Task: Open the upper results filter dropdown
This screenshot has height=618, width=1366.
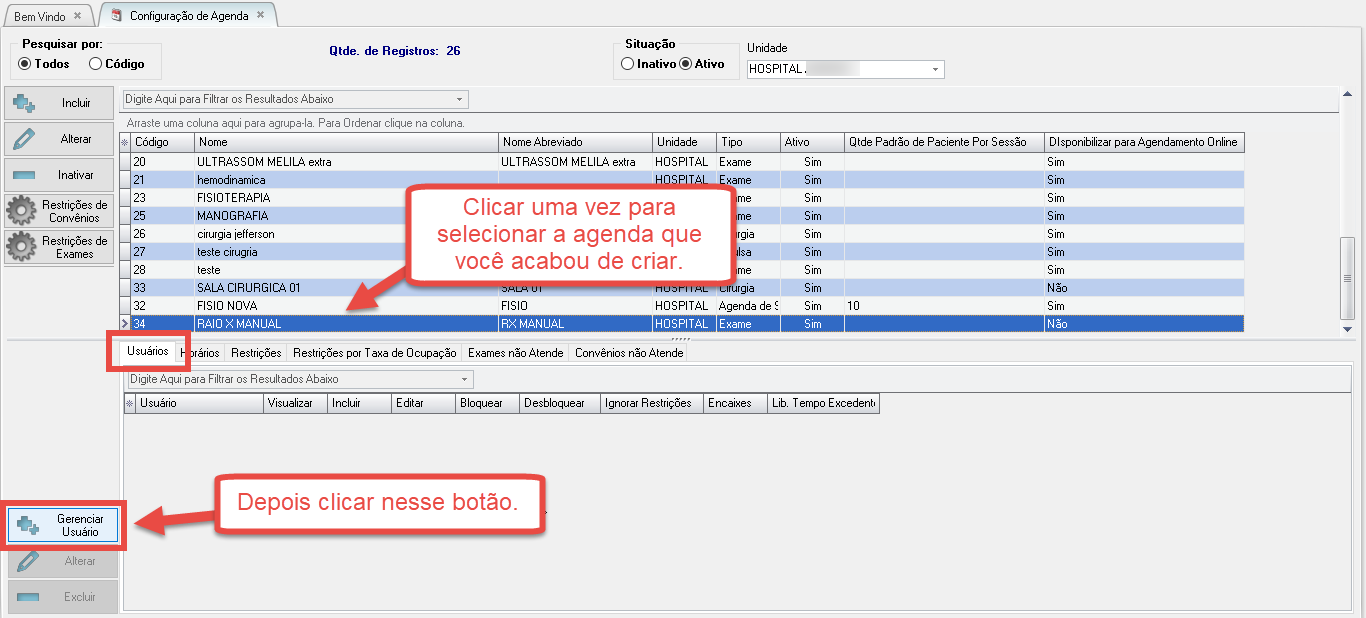Action: (459, 100)
